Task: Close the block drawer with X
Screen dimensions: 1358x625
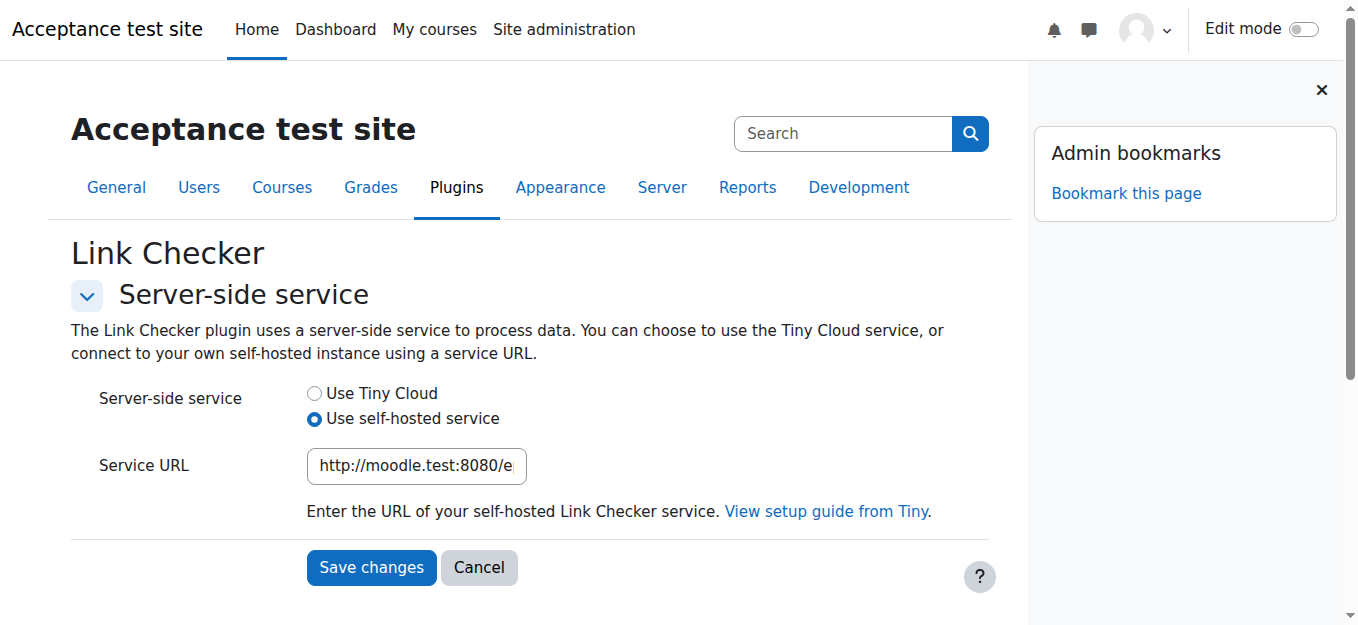Action: 1321,90
